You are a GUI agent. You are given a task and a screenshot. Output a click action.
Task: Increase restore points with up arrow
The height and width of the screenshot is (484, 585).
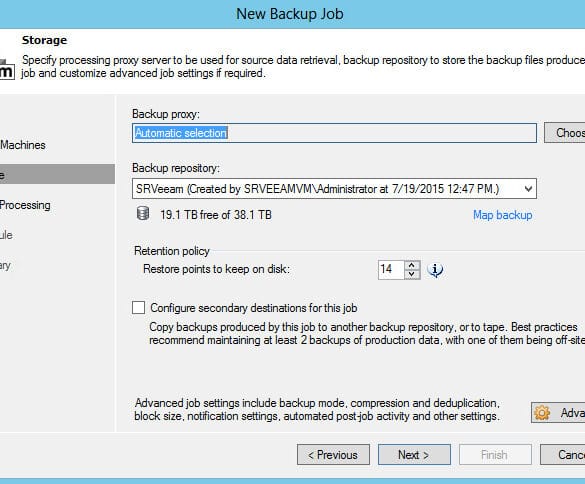[x=412, y=265]
